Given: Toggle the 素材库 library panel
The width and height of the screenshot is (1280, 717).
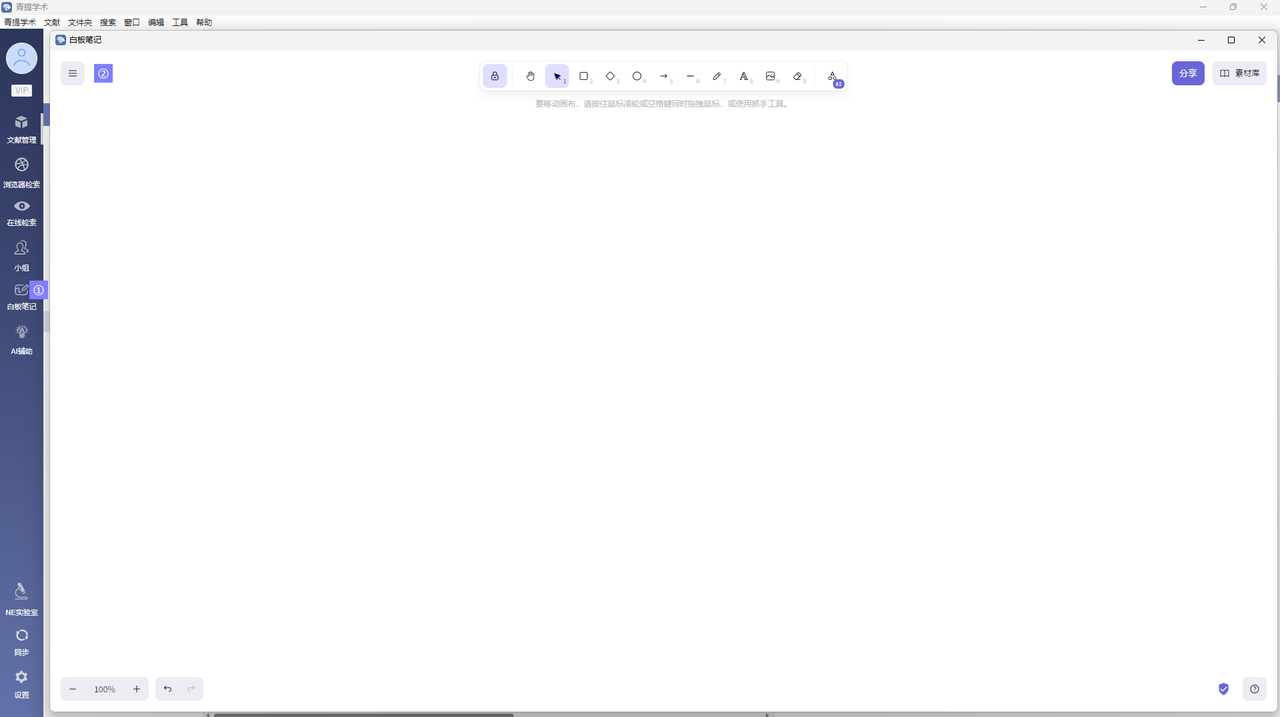Looking at the screenshot, I should pos(1239,73).
